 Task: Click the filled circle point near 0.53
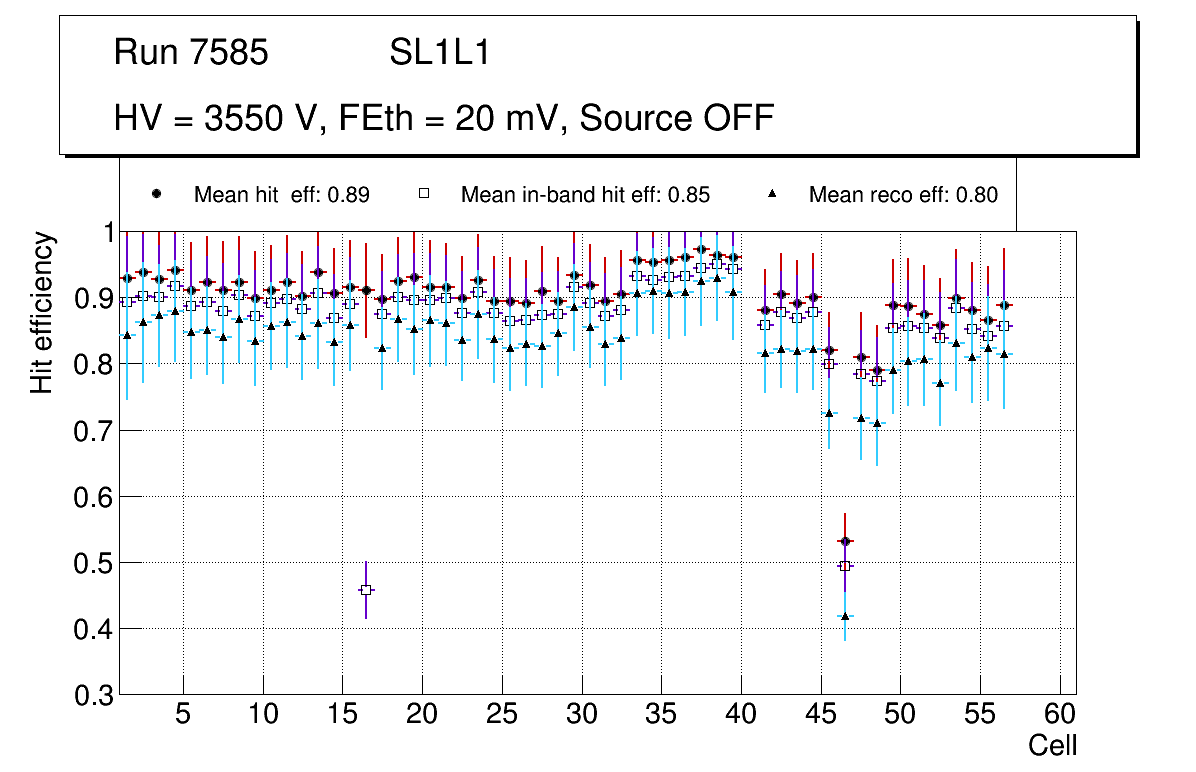coord(845,542)
